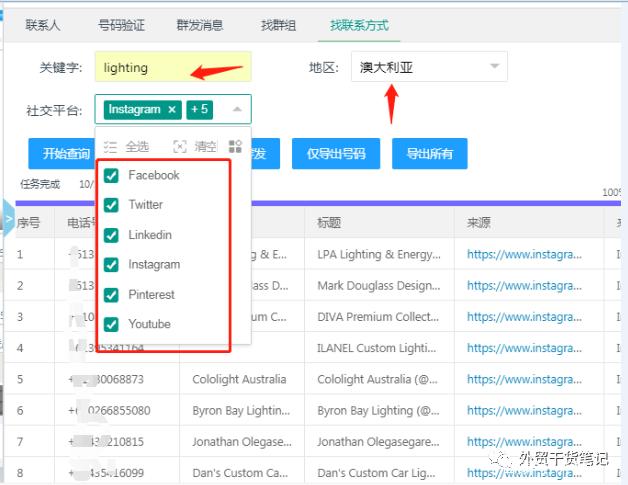
Task: Click the 序号 column header
Action: coord(28,222)
